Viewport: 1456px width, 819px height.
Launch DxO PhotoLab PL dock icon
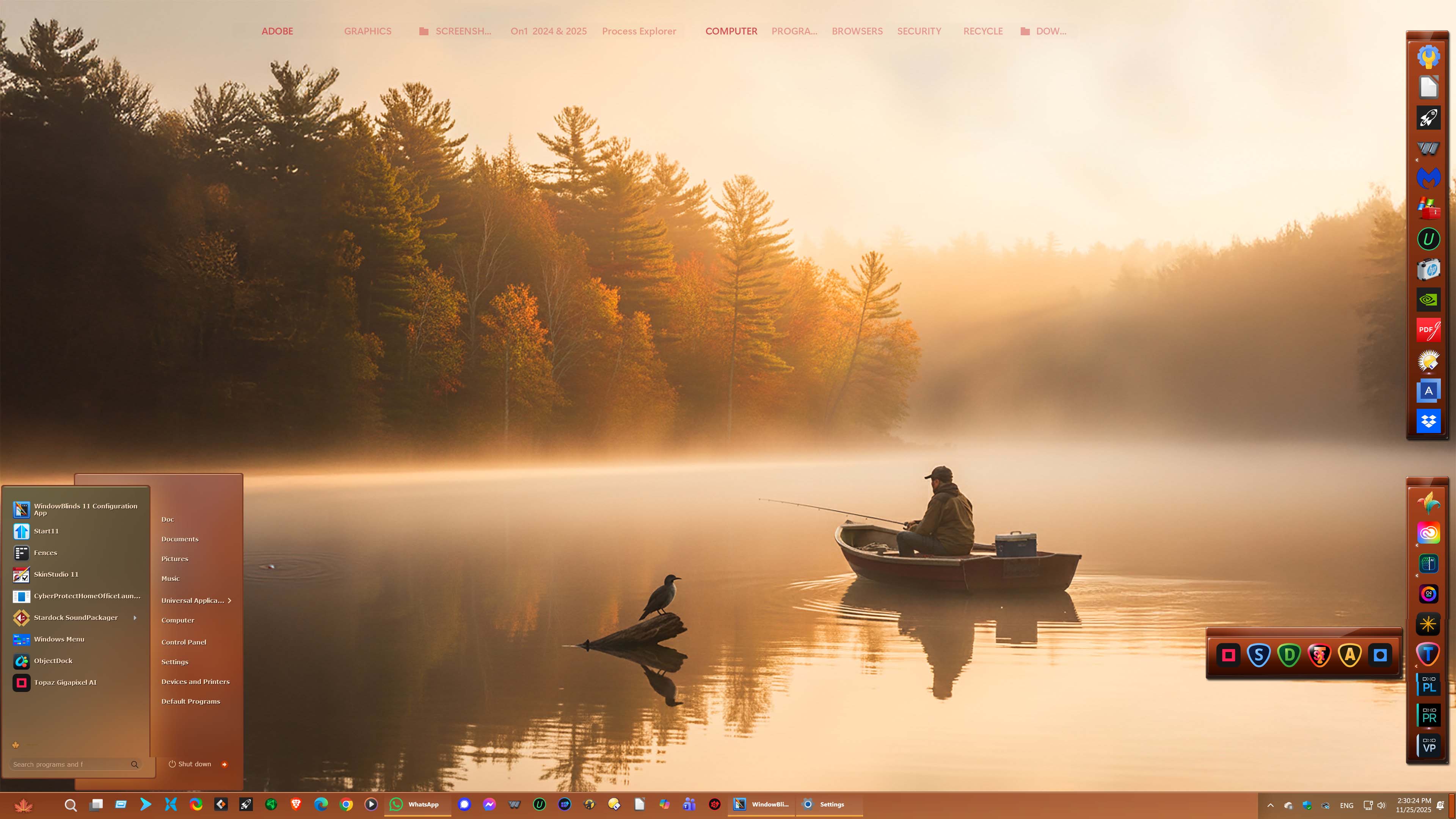(x=1428, y=684)
